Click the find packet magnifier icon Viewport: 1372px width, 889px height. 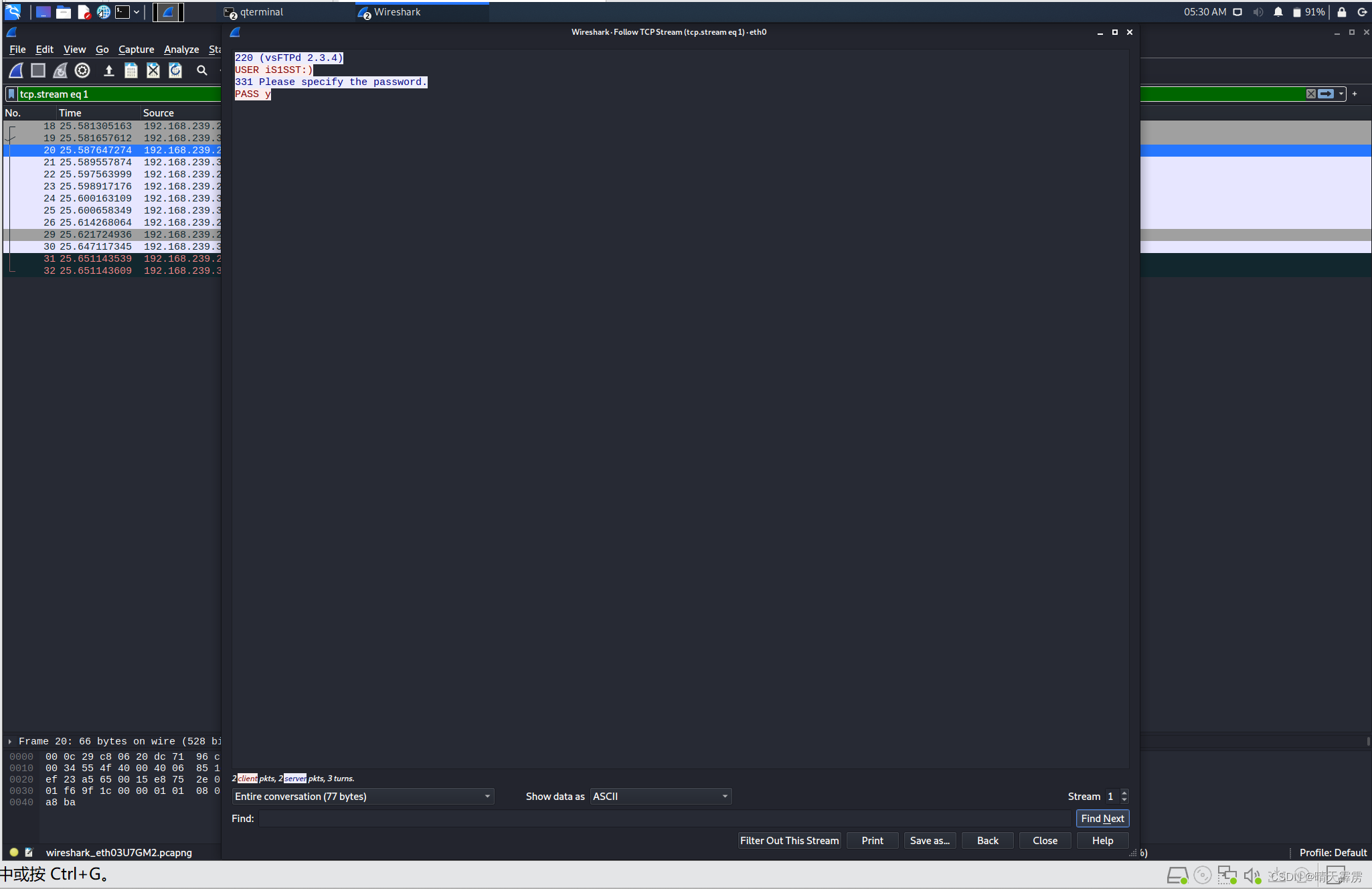point(201,70)
